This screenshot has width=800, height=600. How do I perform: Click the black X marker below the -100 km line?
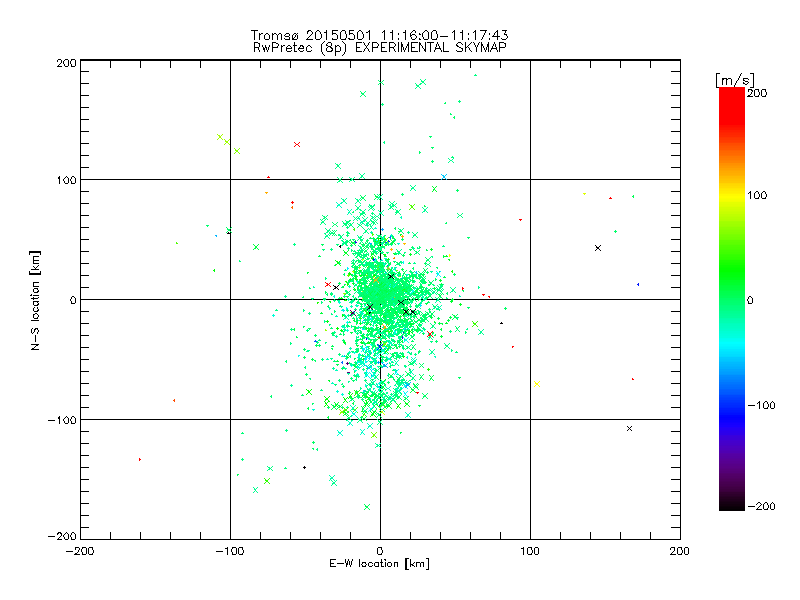pos(629,429)
